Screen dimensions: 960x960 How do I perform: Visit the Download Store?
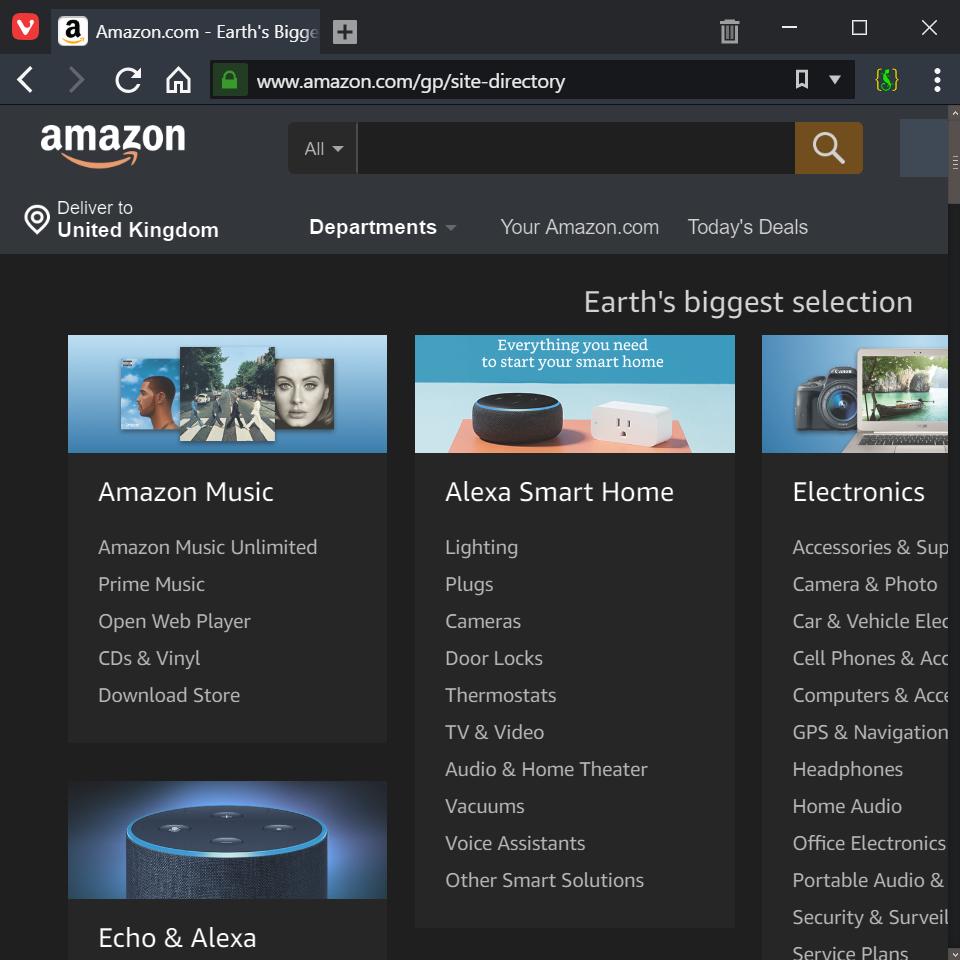tap(169, 696)
